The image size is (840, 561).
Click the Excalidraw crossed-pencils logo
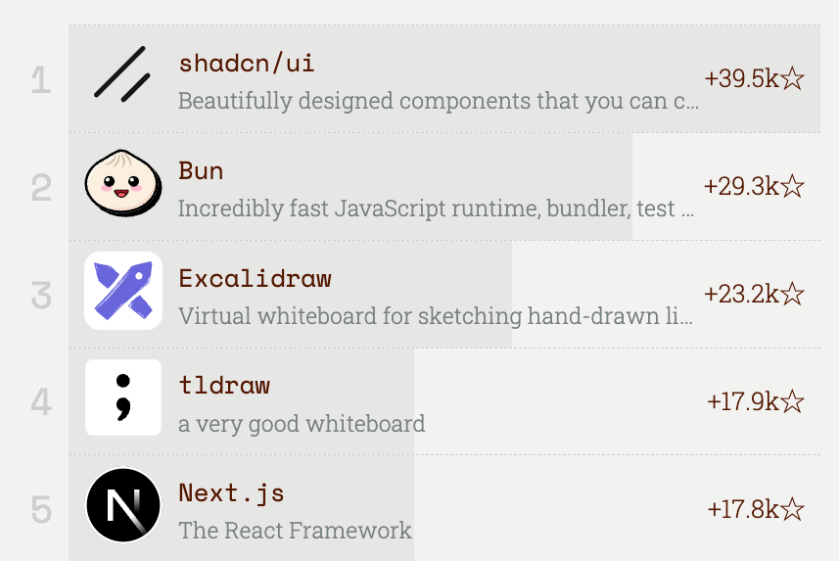tap(123, 291)
